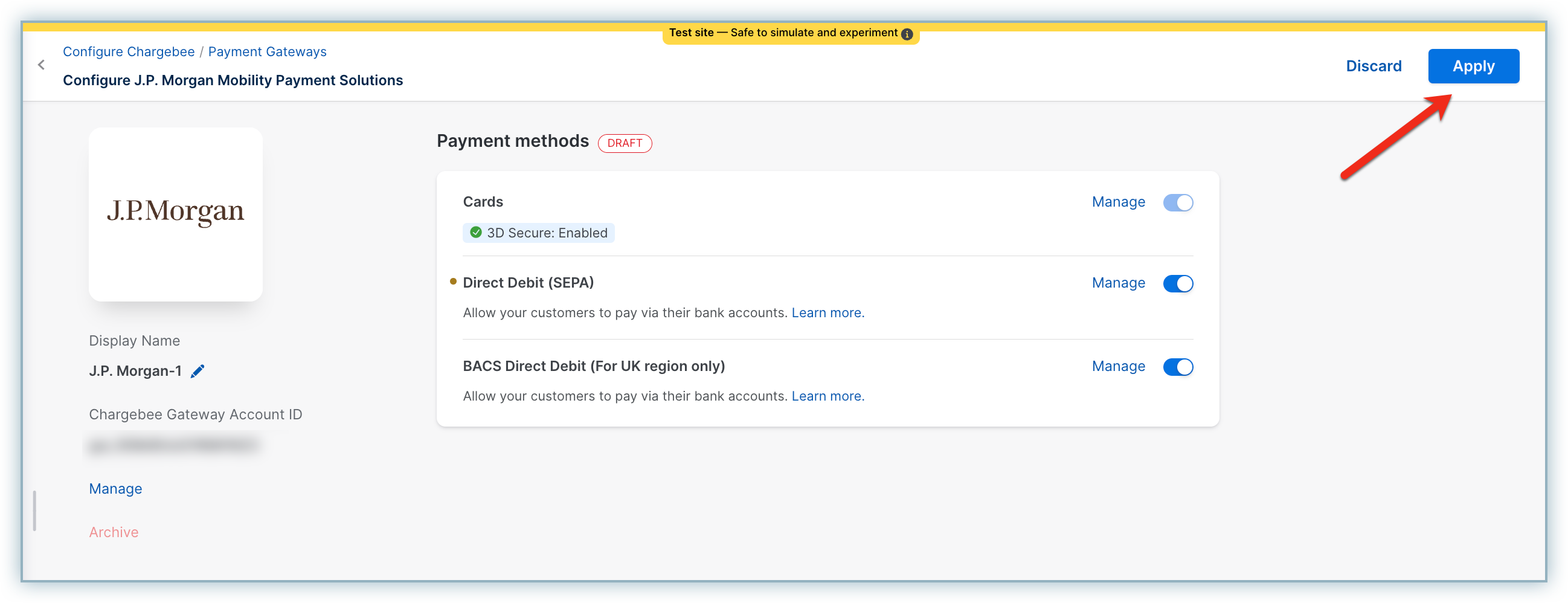
Task: Click the DRAFT status badge
Action: point(624,143)
